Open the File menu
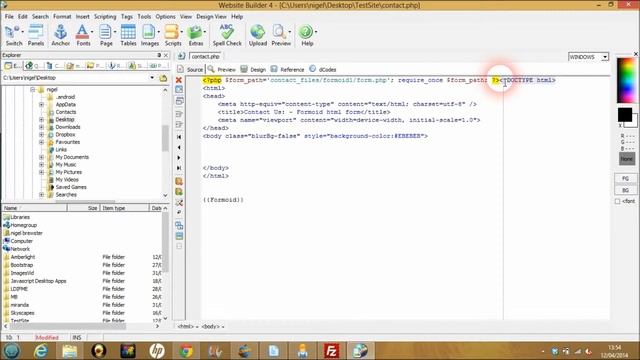This screenshot has width=640, height=360. tap(9, 17)
